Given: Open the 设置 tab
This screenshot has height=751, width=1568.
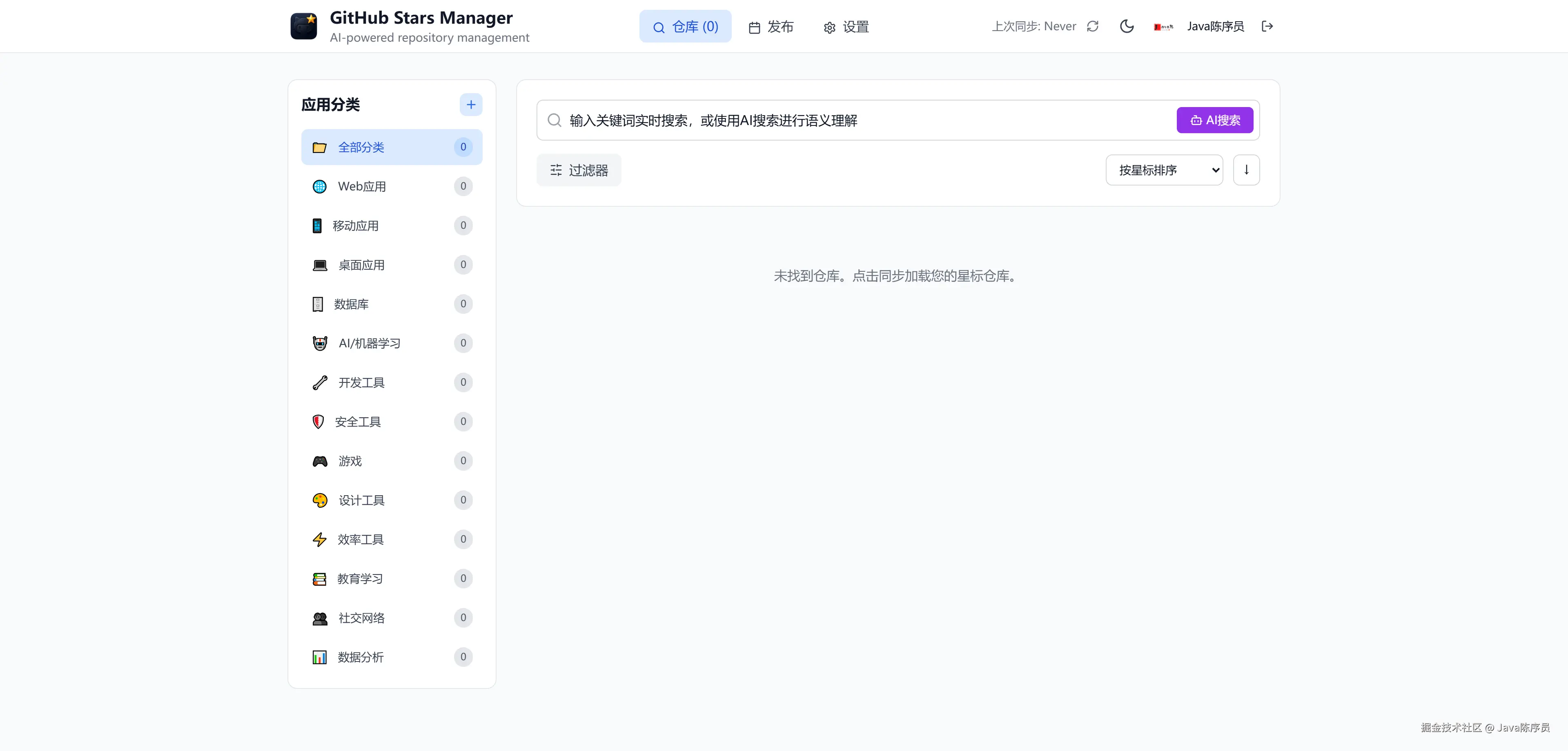Looking at the screenshot, I should tap(846, 27).
